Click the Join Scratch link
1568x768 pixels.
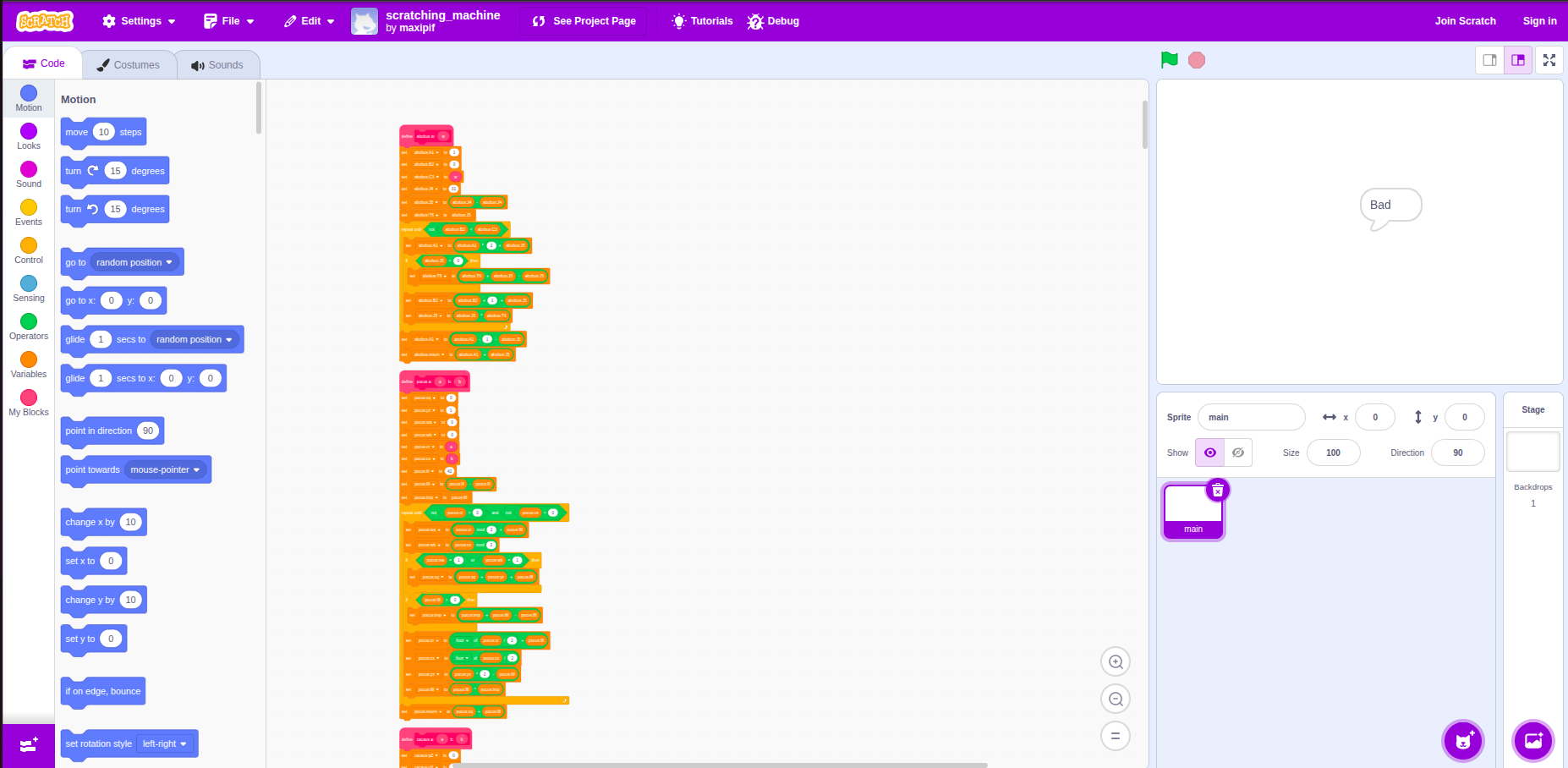click(1465, 21)
